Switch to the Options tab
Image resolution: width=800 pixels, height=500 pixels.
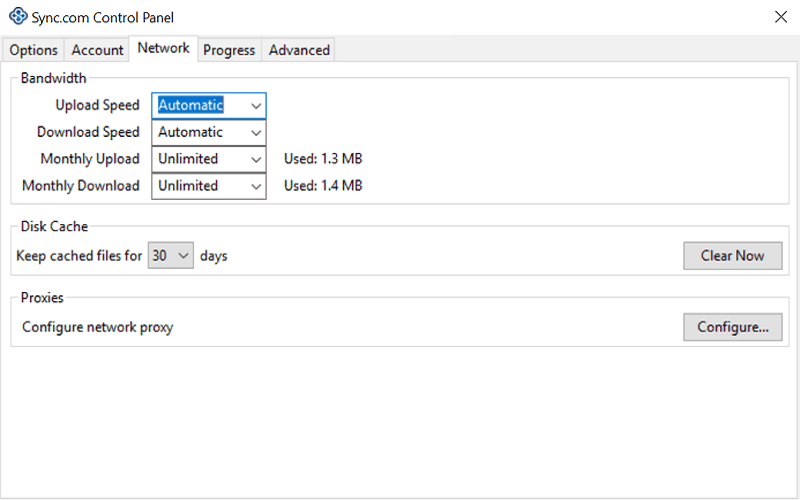(33, 50)
